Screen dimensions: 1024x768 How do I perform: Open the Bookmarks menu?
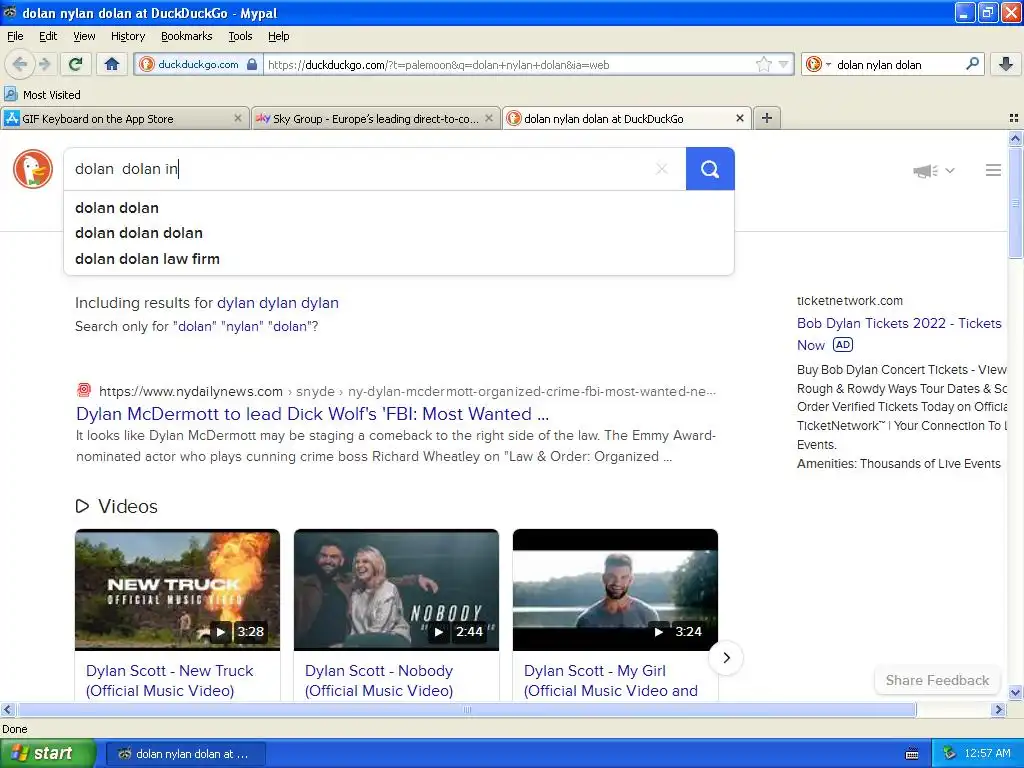186,36
